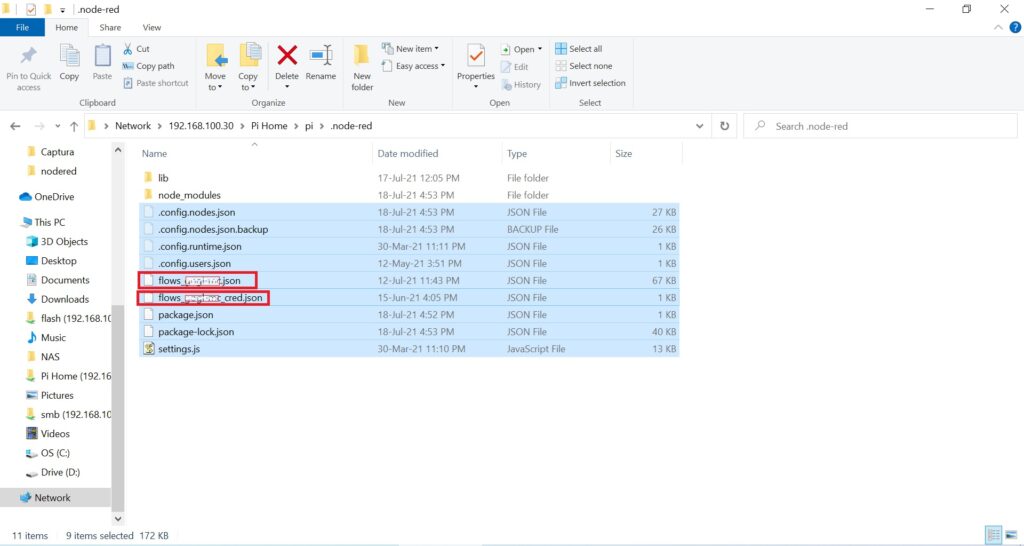1024x546 pixels.
Task: Click the Pin to Quick access icon
Action: [29, 56]
